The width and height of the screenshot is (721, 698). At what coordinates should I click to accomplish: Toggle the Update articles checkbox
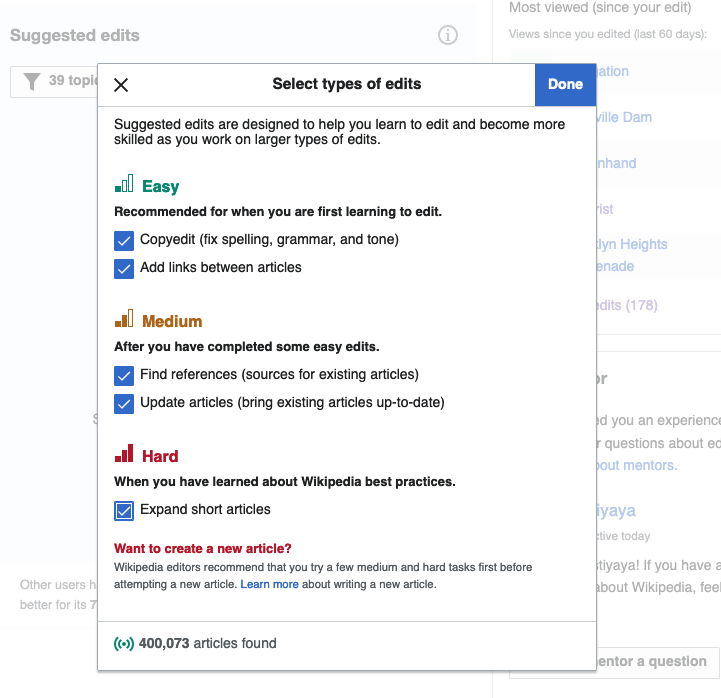click(124, 403)
